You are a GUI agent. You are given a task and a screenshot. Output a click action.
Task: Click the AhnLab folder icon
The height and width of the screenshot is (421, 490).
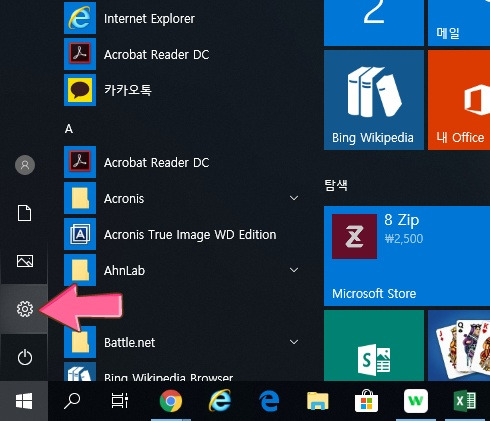click(x=80, y=270)
